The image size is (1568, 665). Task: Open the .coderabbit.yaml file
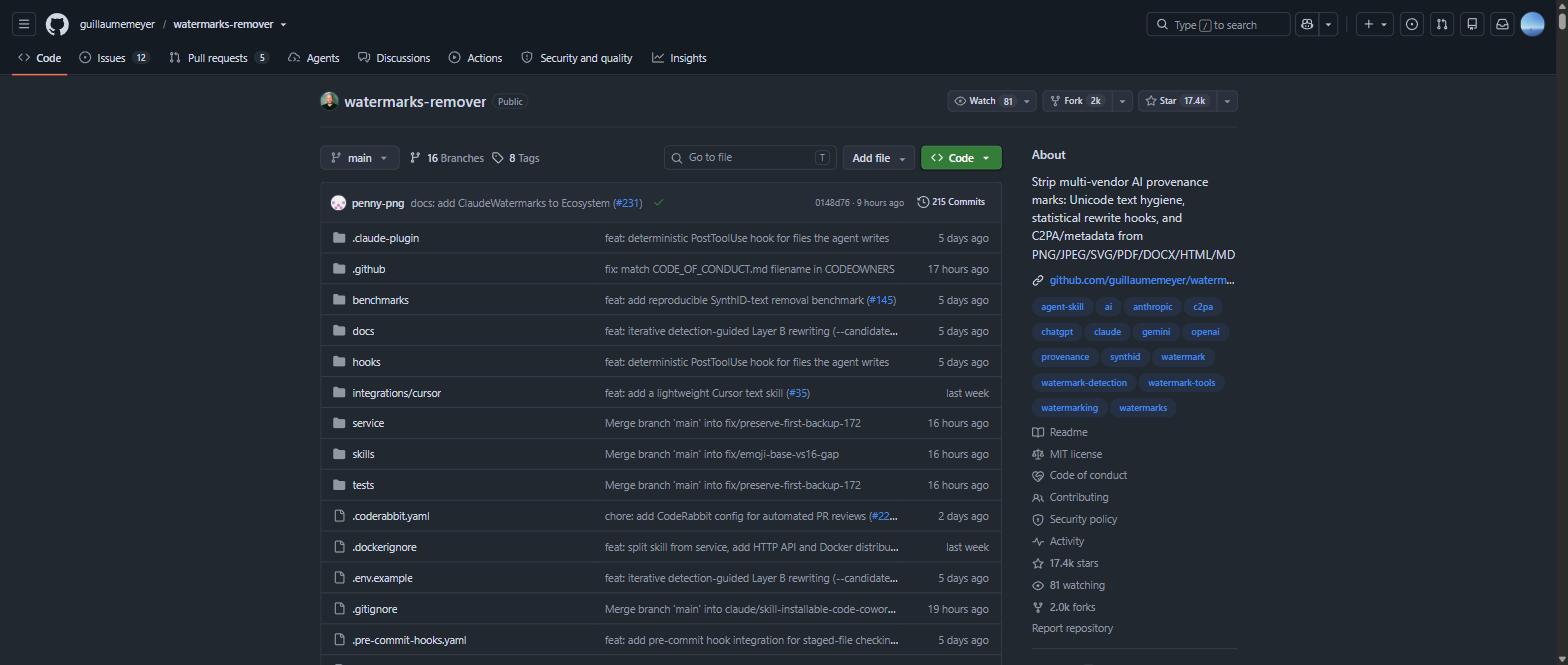[x=390, y=516]
